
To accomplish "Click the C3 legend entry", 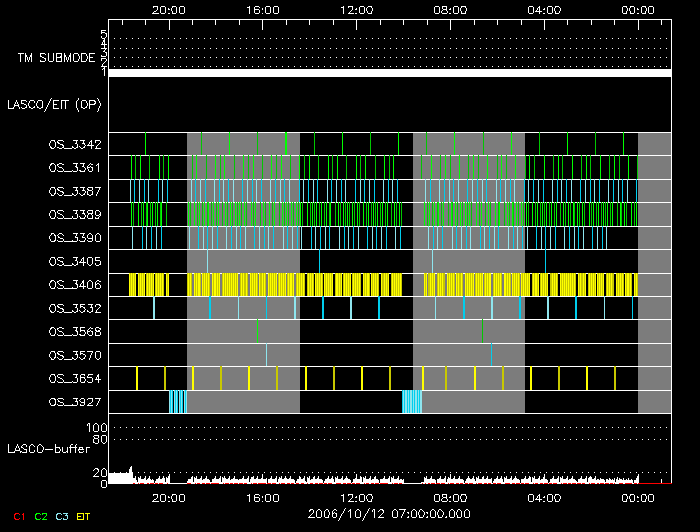I will point(63,516).
